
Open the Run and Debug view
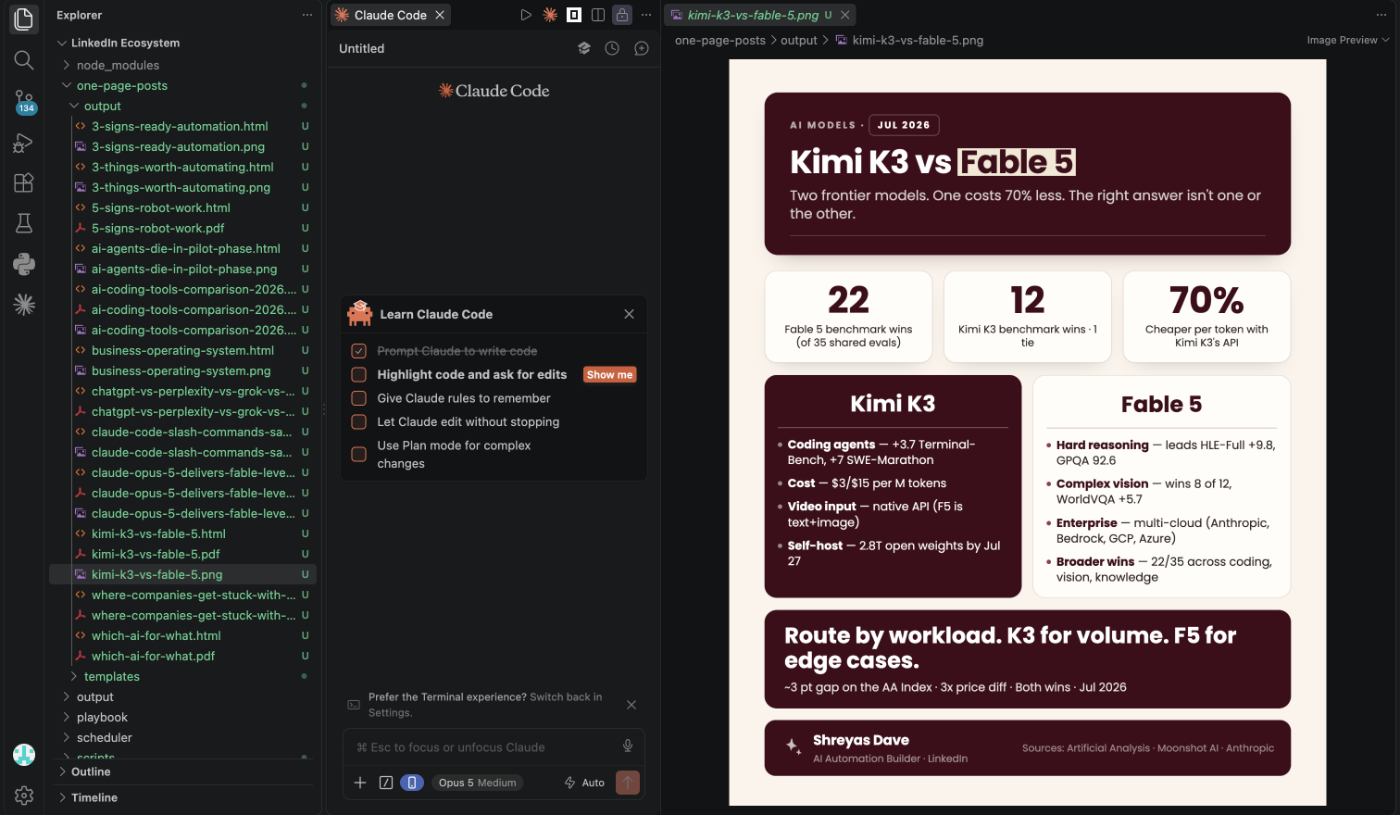click(x=24, y=143)
